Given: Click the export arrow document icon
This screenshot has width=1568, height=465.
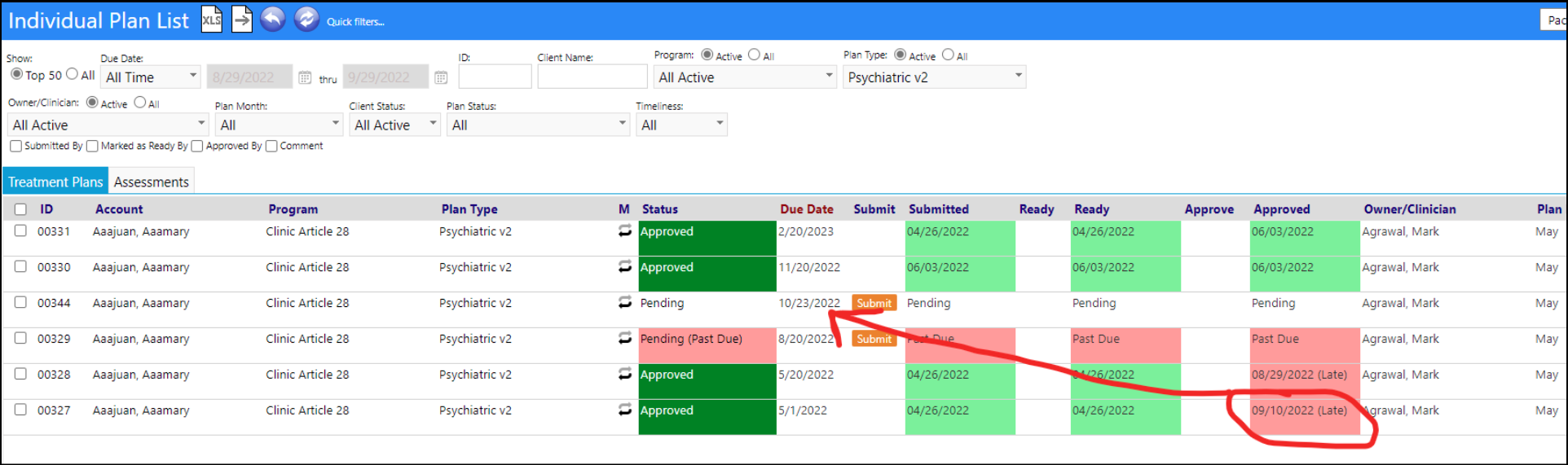Looking at the screenshot, I should [242, 20].
